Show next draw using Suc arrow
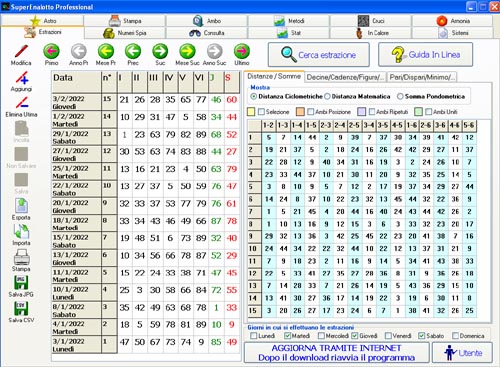Screen dimensions: 500x367 point(160,52)
